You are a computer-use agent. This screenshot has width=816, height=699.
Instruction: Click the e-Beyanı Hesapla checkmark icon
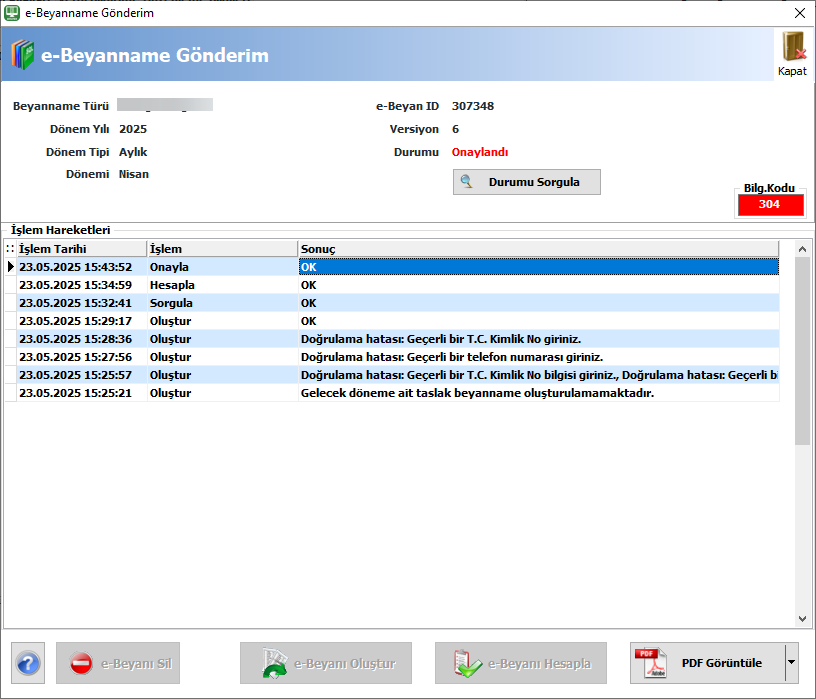(467, 664)
